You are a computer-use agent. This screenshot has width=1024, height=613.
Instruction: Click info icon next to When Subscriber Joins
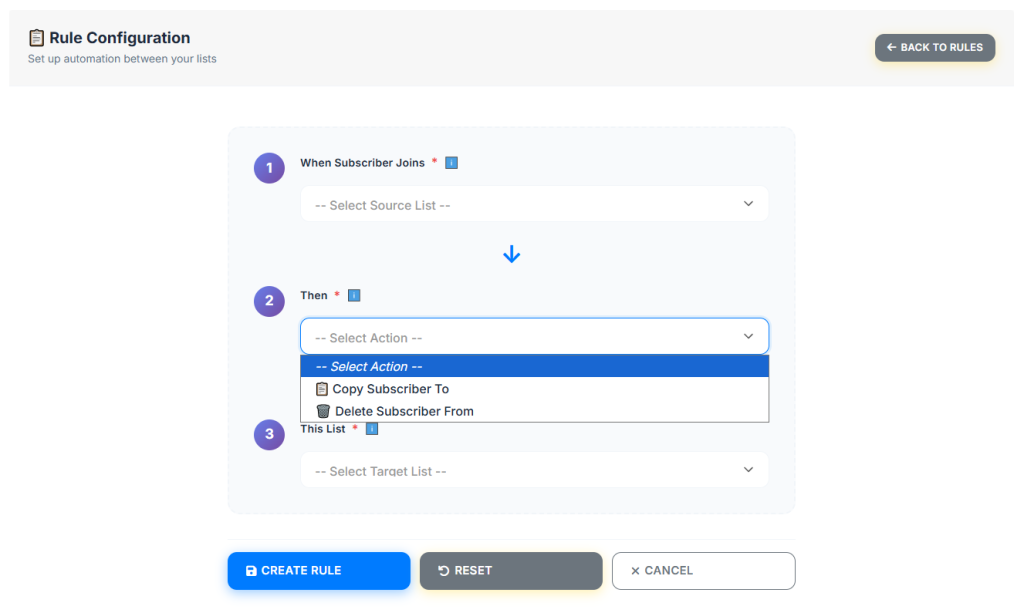pos(451,163)
